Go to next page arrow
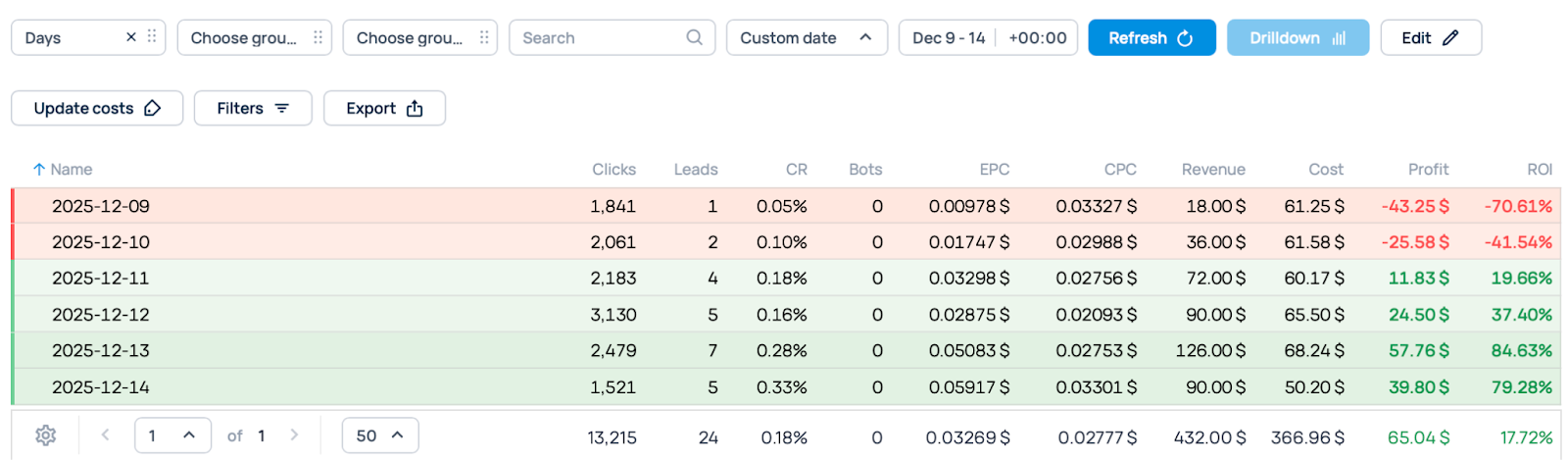 [294, 435]
